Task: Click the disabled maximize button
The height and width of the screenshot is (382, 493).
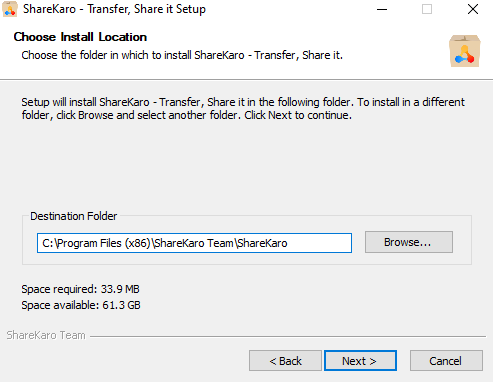Action: point(427,9)
